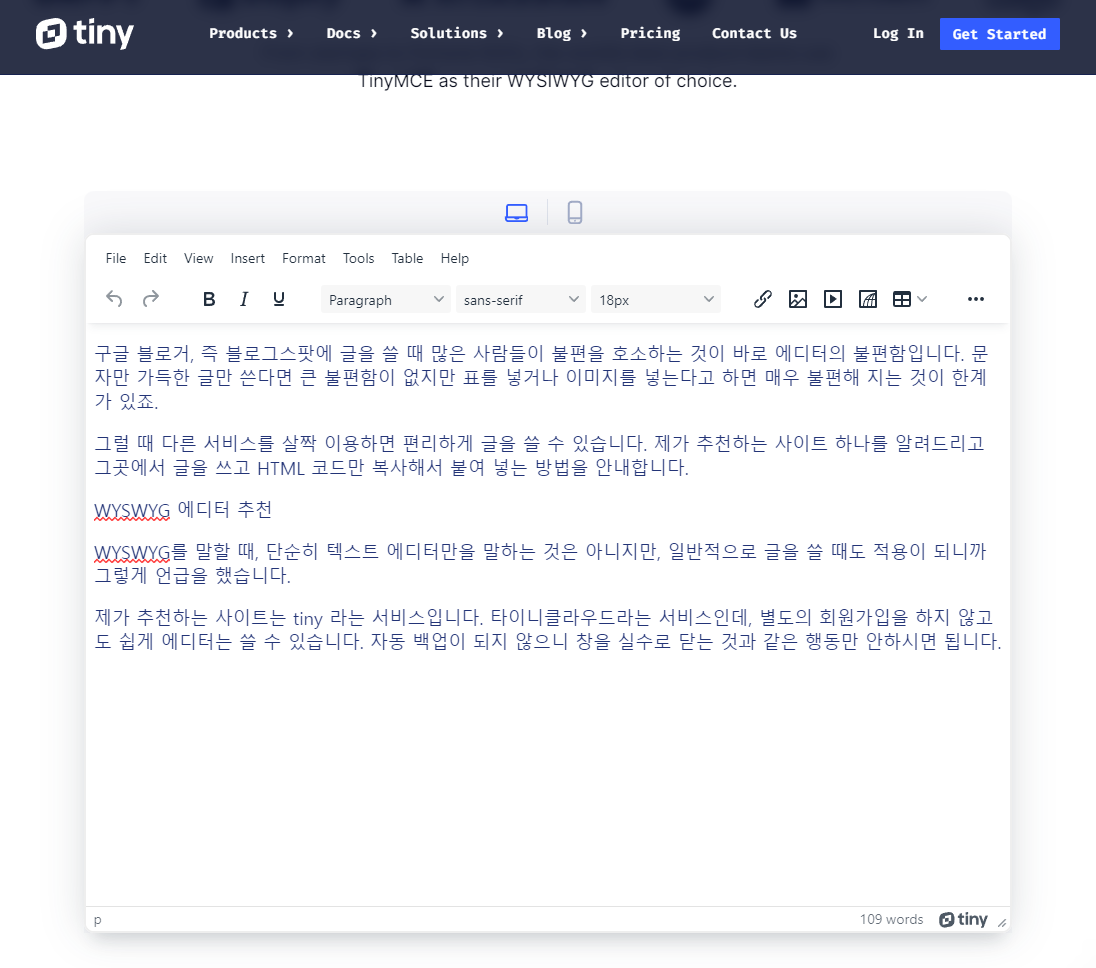Toggle underline formatting
The height and width of the screenshot is (968, 1096).
point(278,299)
